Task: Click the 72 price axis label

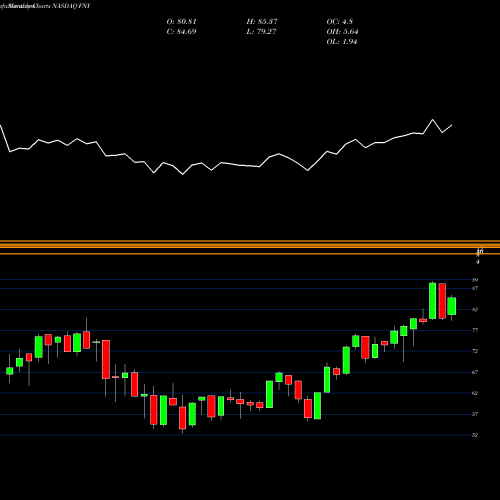Action: pos(475,351)
